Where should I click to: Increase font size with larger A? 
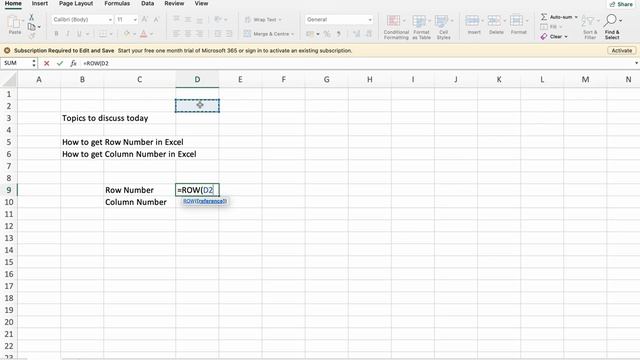coord(144,19)
